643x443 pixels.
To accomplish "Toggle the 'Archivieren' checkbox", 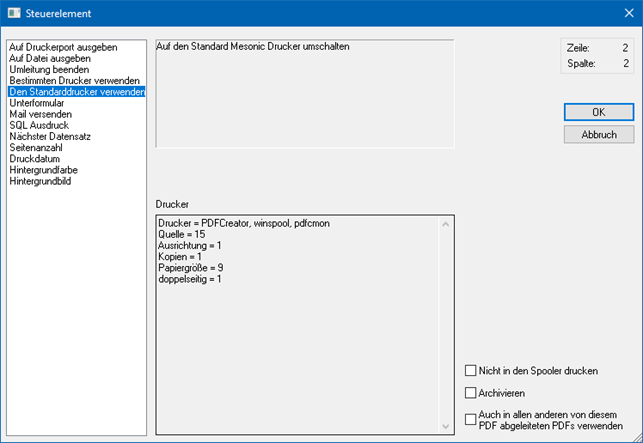I will 471,393.
